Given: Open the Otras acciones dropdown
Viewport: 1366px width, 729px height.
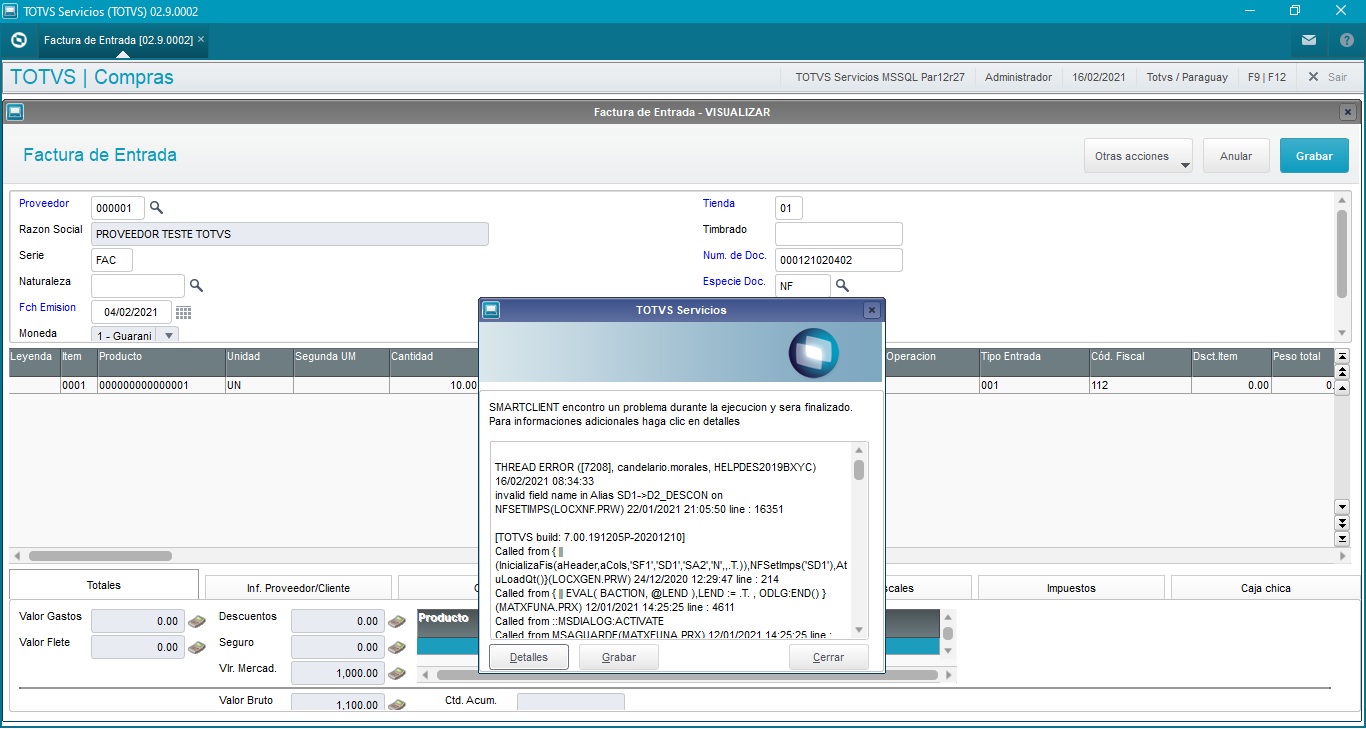Looking at the screenshot, I should [x=1138, y=157].
